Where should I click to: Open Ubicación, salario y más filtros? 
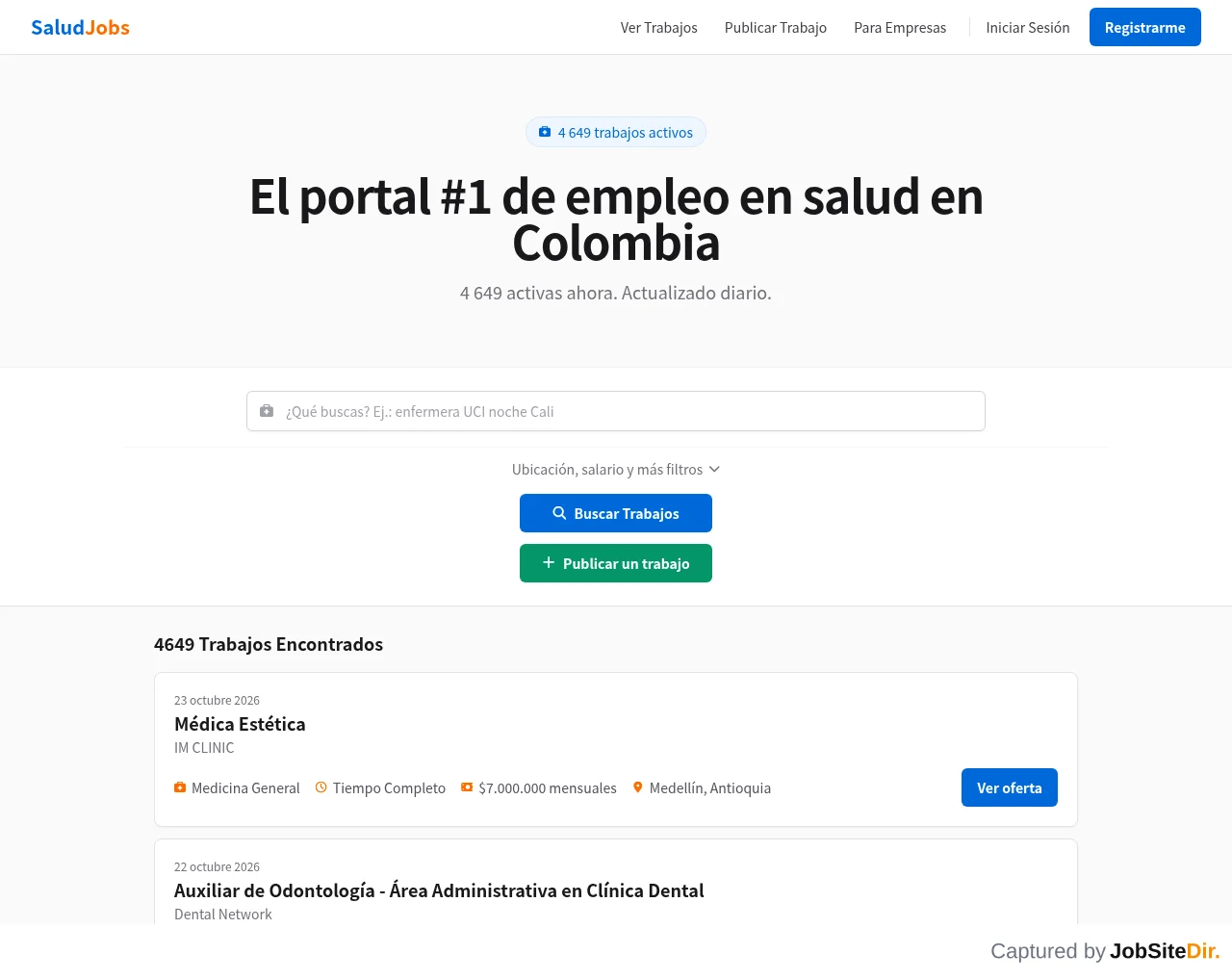616,469
